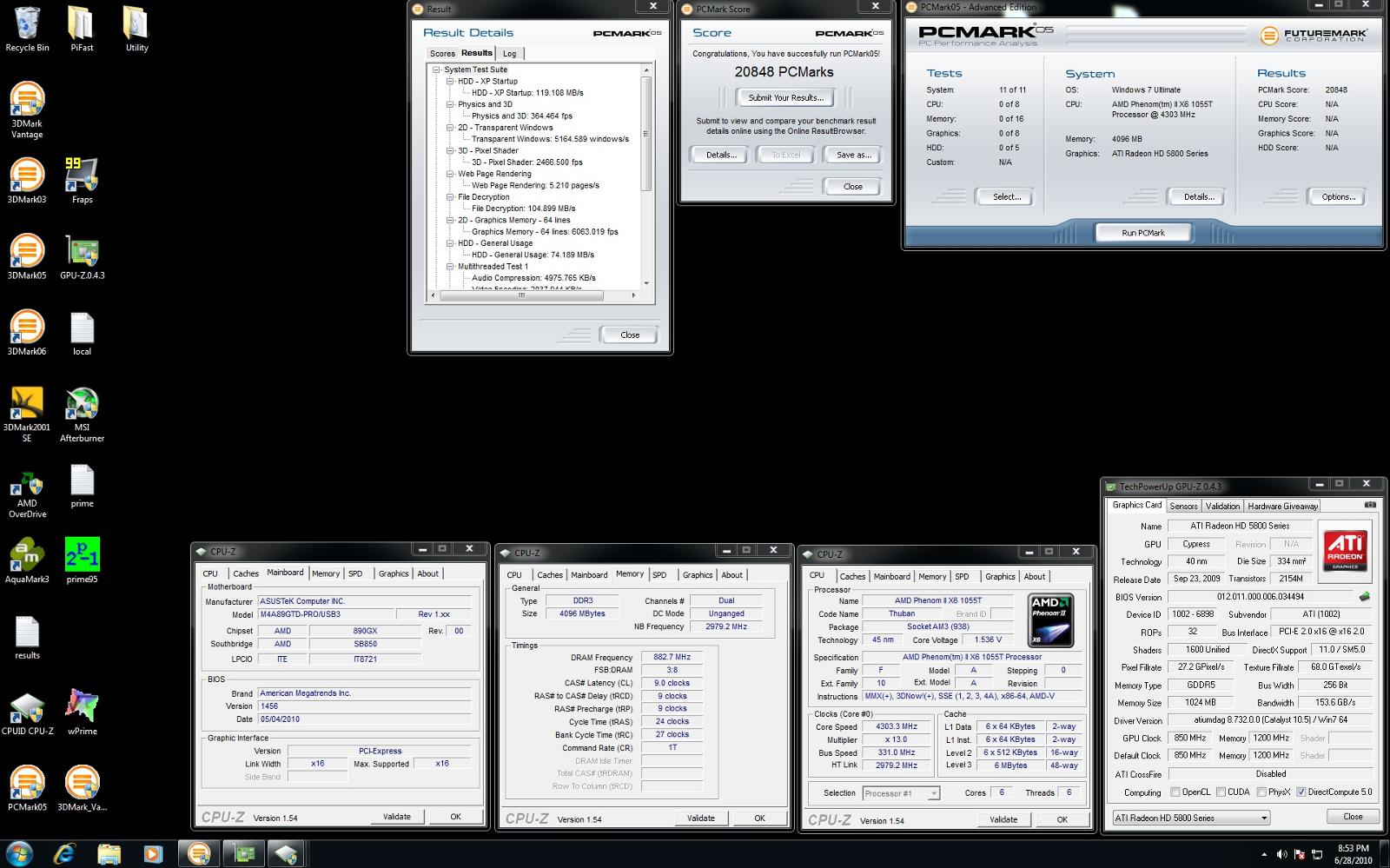Click the scroll down arrow in Result Details
Screen dimensions: 1390x868
(645, 283)
